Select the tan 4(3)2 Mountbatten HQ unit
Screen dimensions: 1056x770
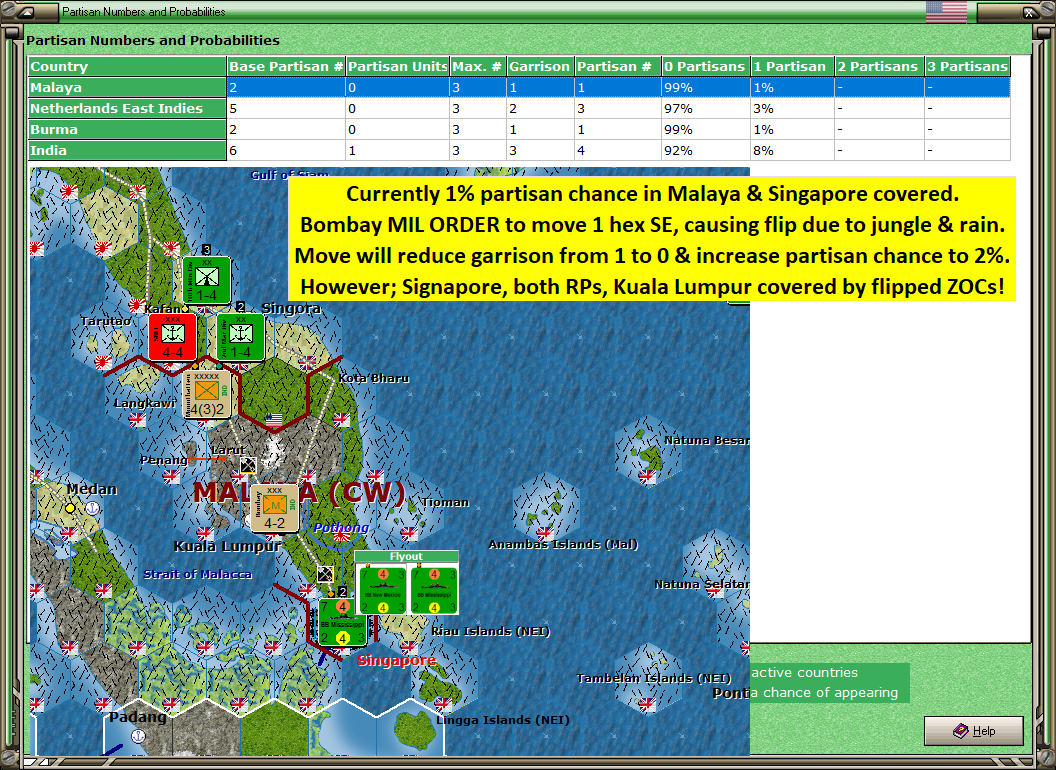click(207, 394)
